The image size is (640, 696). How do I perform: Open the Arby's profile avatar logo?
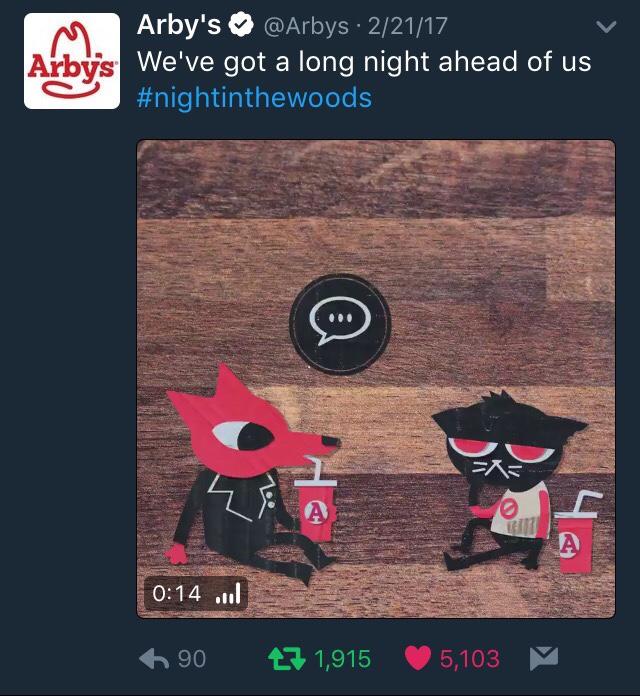click(72, 61)
